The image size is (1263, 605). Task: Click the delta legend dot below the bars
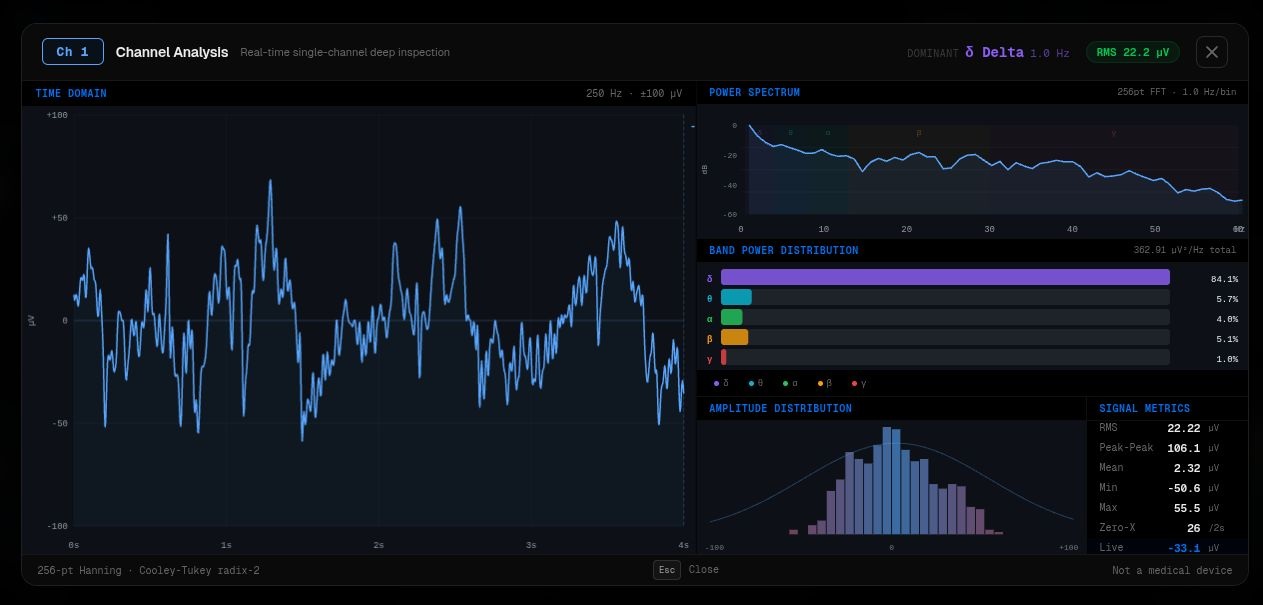tap(716, 383)
